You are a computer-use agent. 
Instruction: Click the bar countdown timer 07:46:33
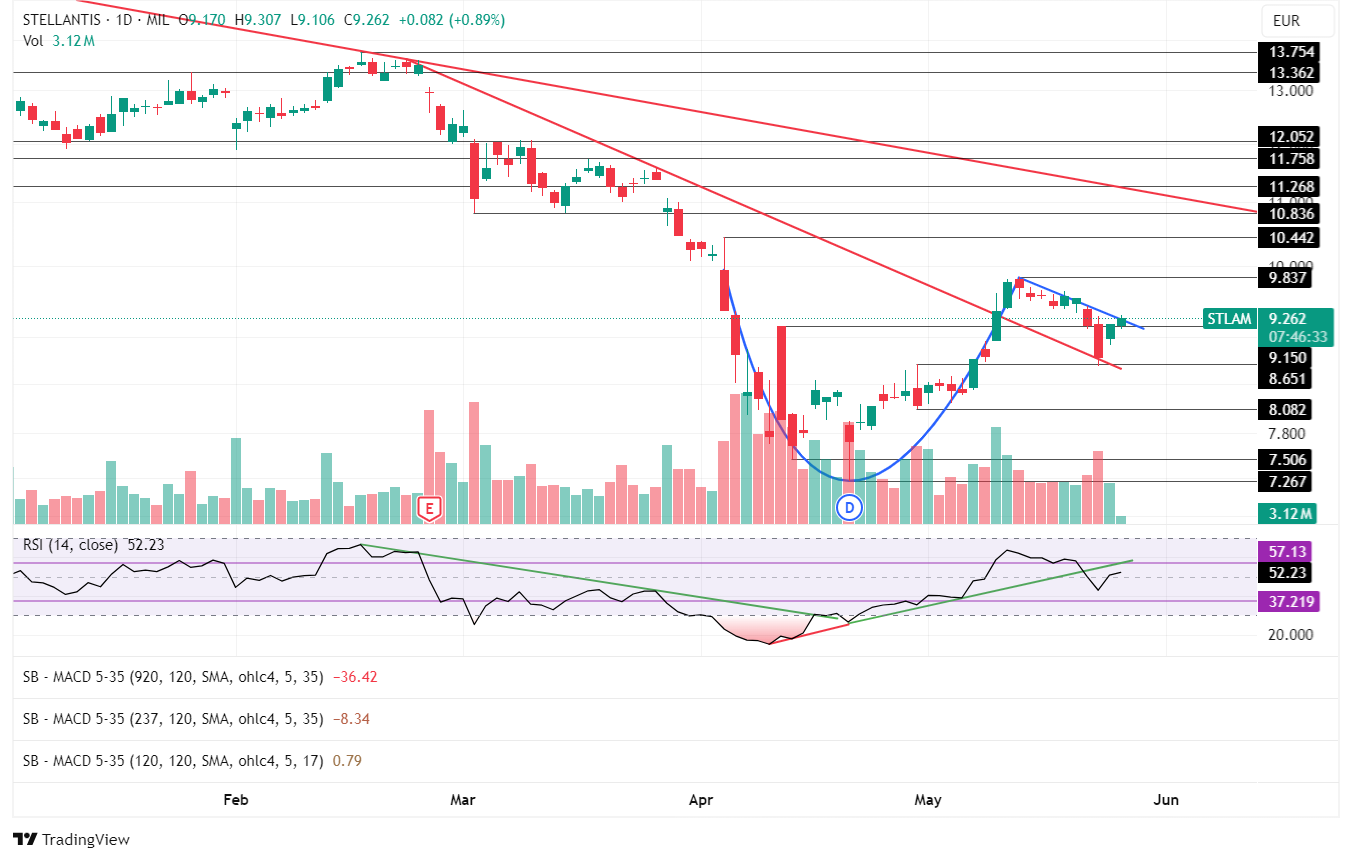pos(1297,337)
